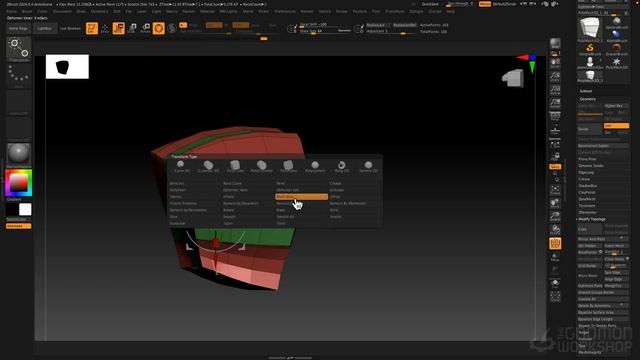The height and width of the screenshot is (360, 640).
Task: Select the SimpleBrush tool thumbnail
Action: click(x=590, y=49)
